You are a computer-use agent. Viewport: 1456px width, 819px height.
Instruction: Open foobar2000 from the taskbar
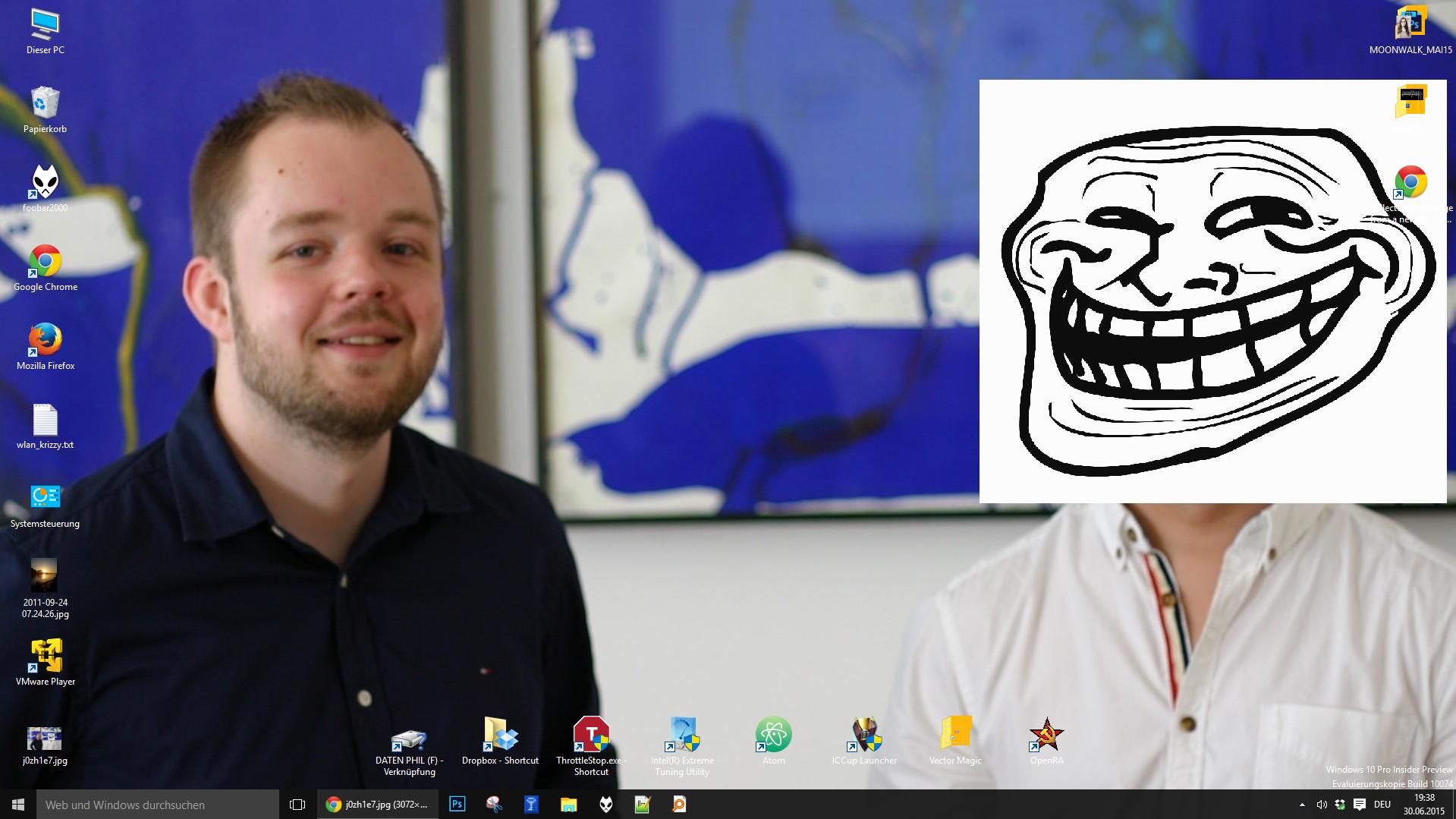pyautogui.click(x=605, y=805)
